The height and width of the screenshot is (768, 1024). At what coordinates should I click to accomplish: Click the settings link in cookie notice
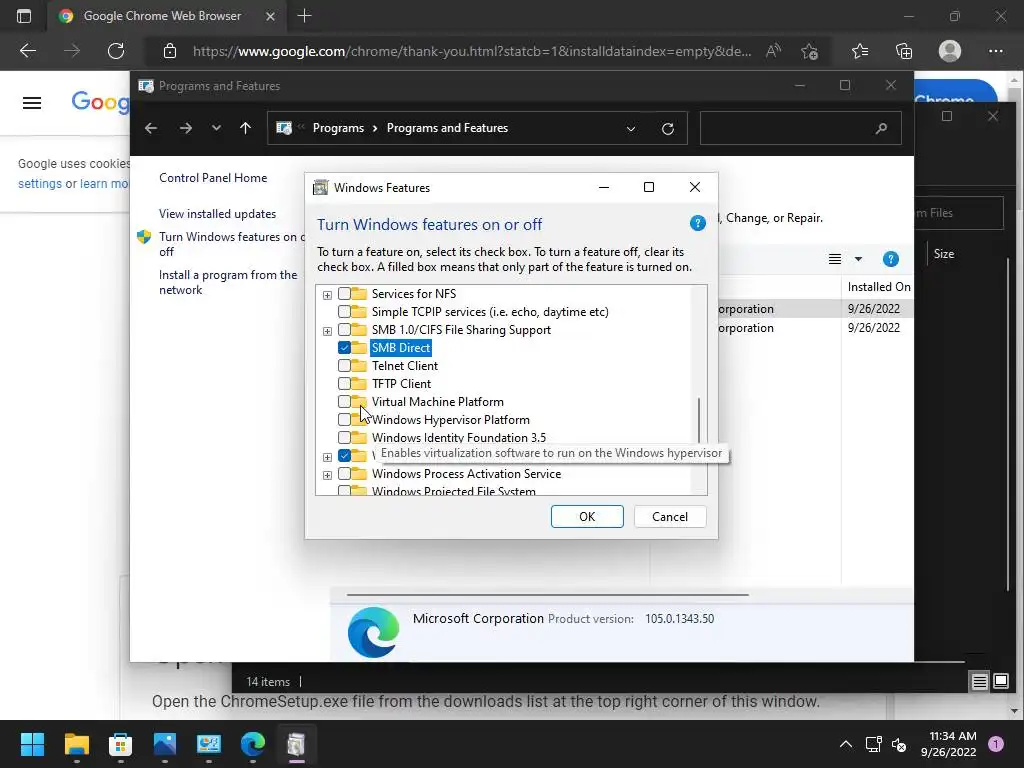pos(40,184)
